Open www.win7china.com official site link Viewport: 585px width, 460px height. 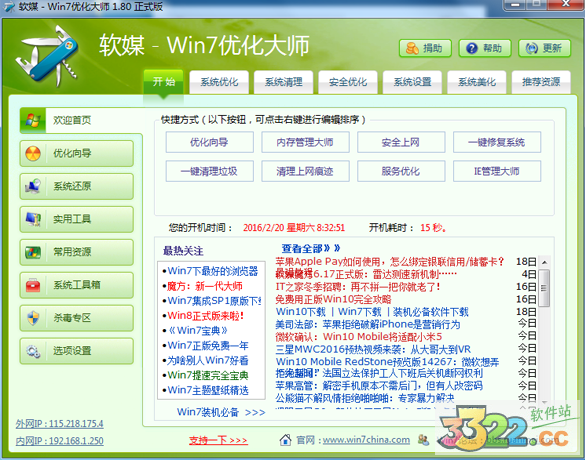click(x=366, y=440)
